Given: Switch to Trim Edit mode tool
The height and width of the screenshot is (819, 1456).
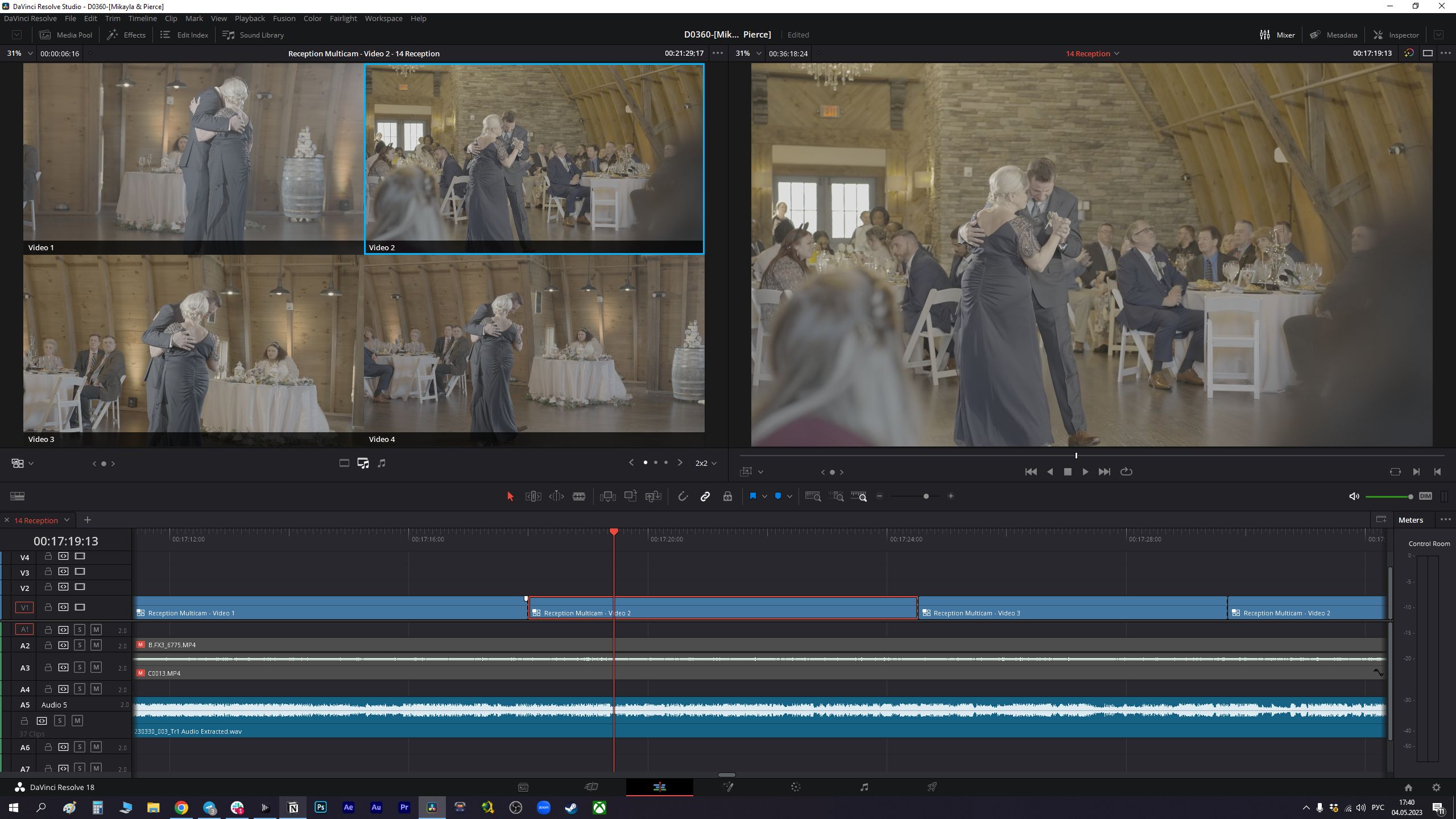Looking at the screenshot, I should coord(533,496).
